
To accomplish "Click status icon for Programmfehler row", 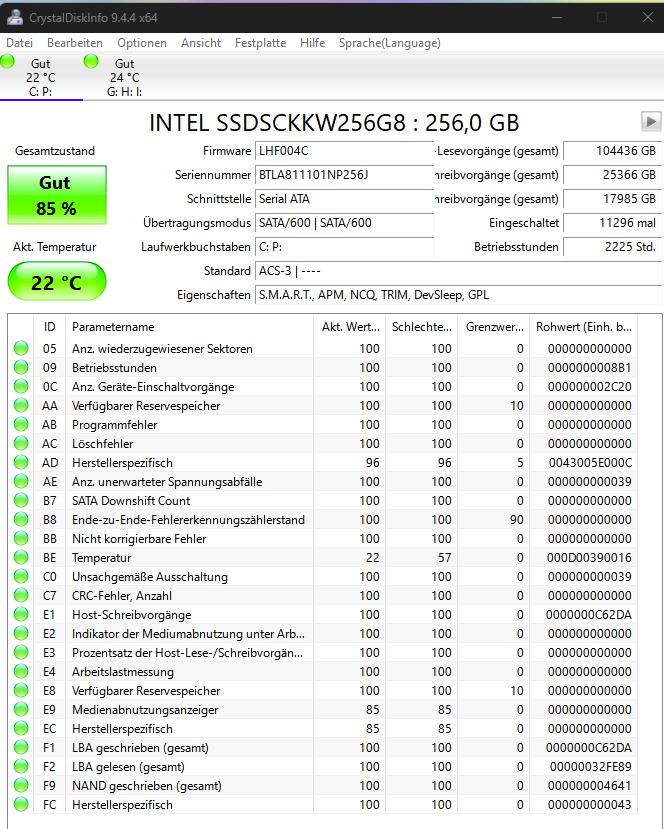I will (x=21, y=425).
